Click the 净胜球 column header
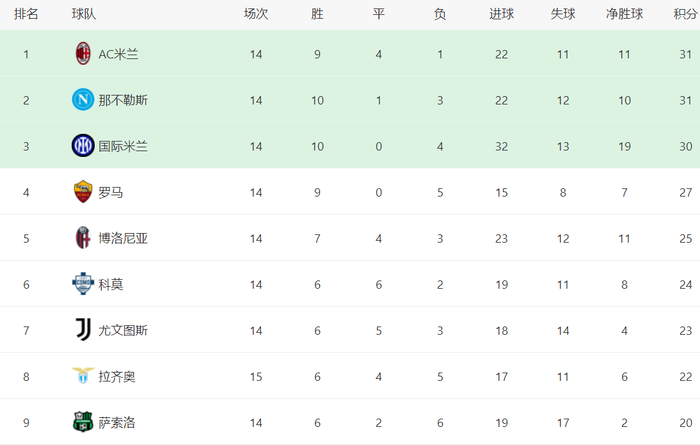 (x=625, y=14)
